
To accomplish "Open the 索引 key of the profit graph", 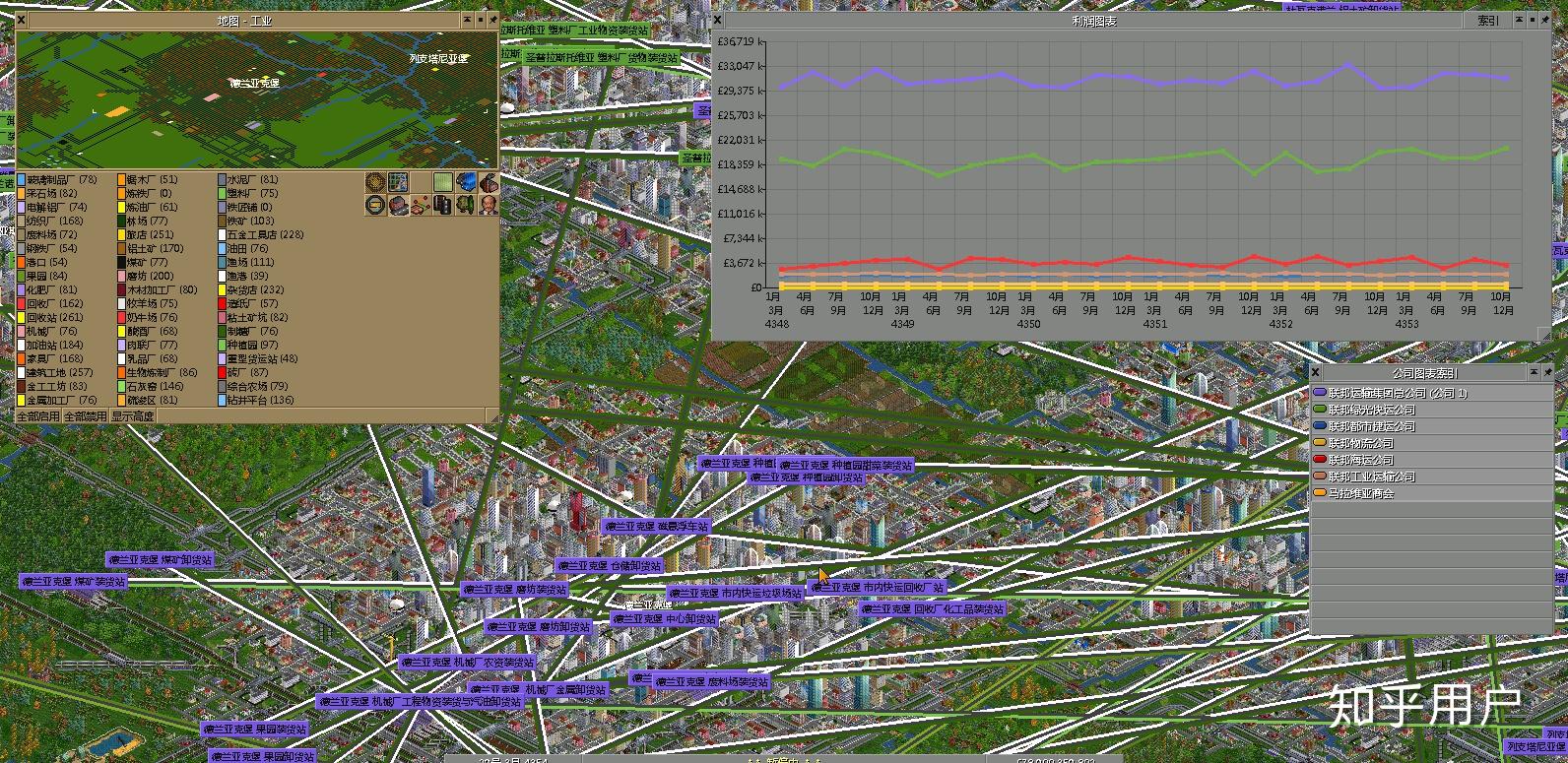I will point(1488,21).
